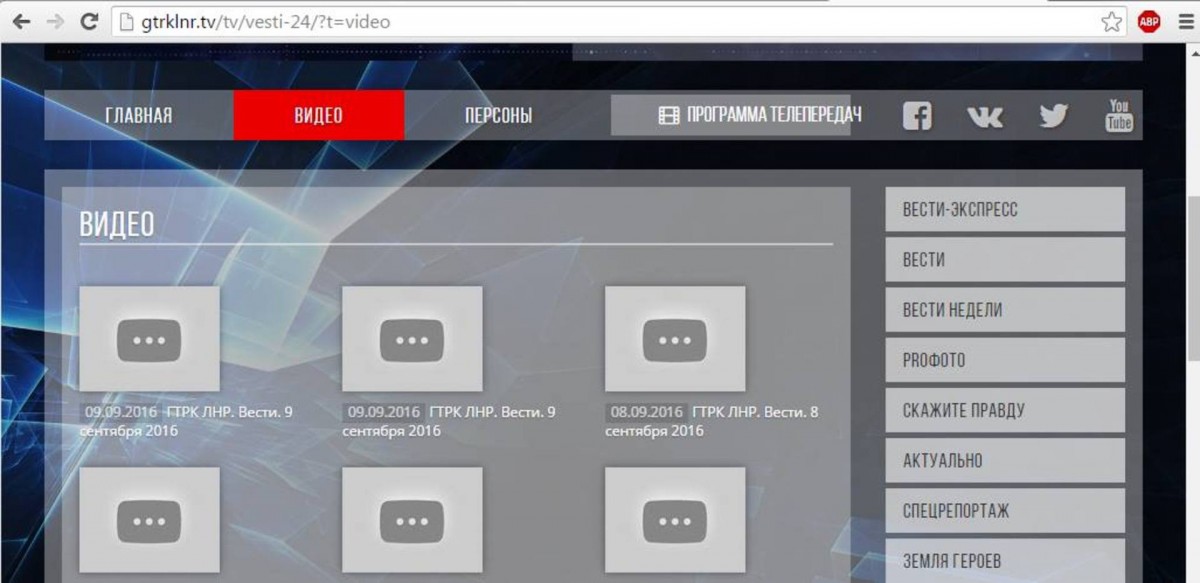Open the ВЕСТИ-ЭКСПРЕСС section

click(x=1004, y=209)
